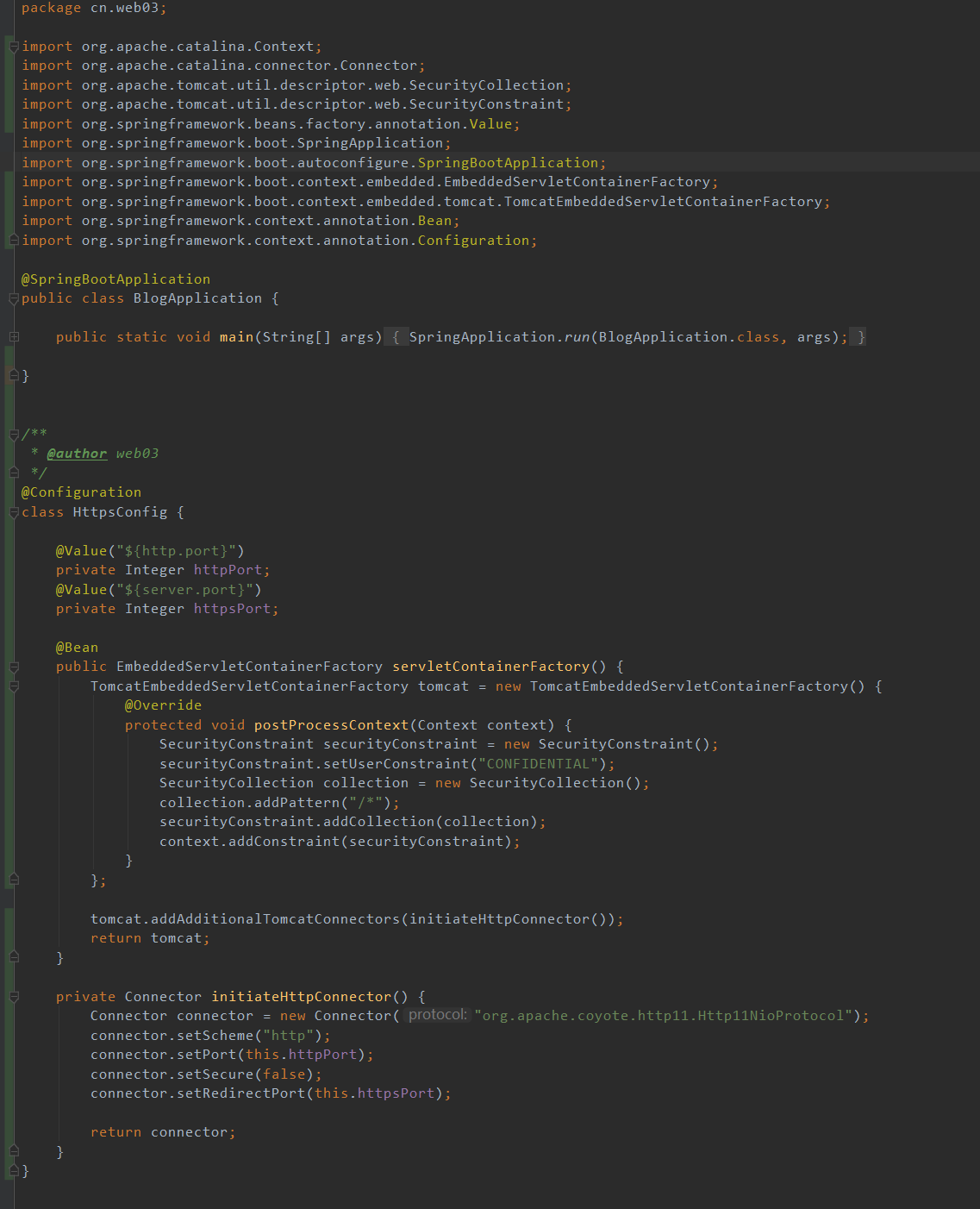
Task: Click the boot.SpringApplication import line
Action: pyautogui.click(x=236, y=143)
